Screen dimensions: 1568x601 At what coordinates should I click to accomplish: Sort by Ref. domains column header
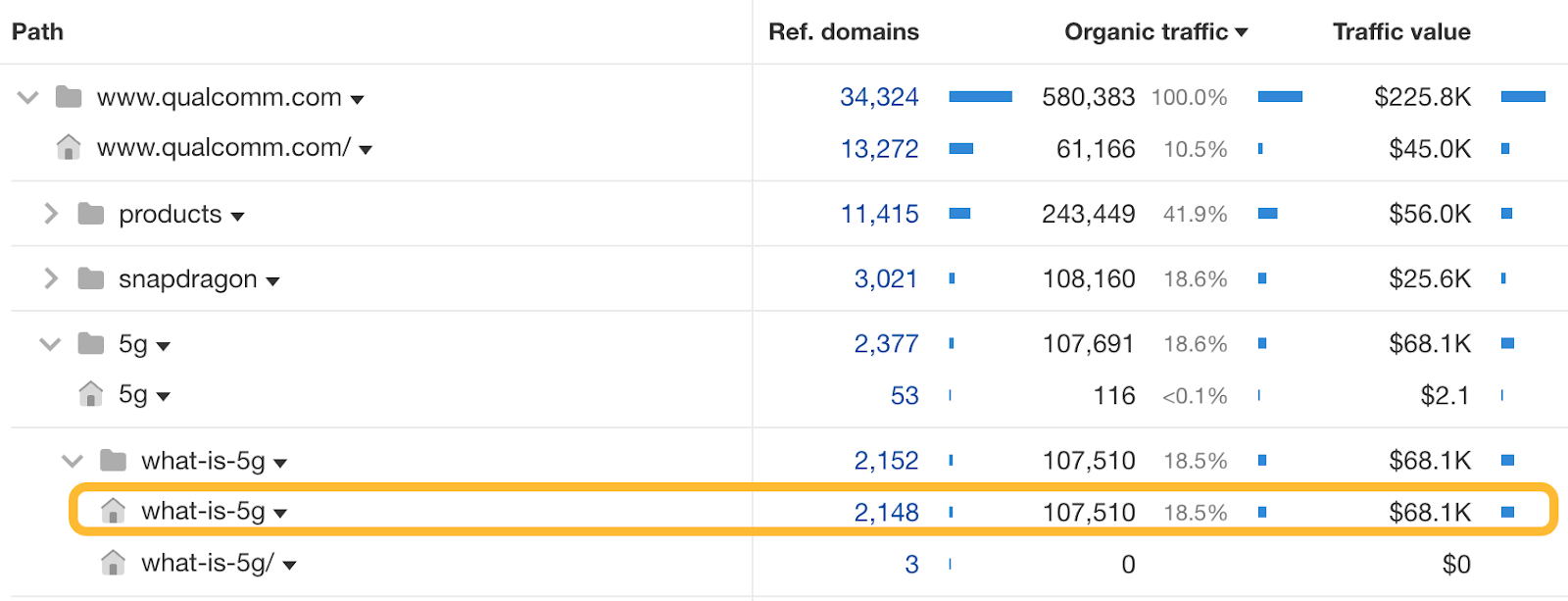point(844,32)
